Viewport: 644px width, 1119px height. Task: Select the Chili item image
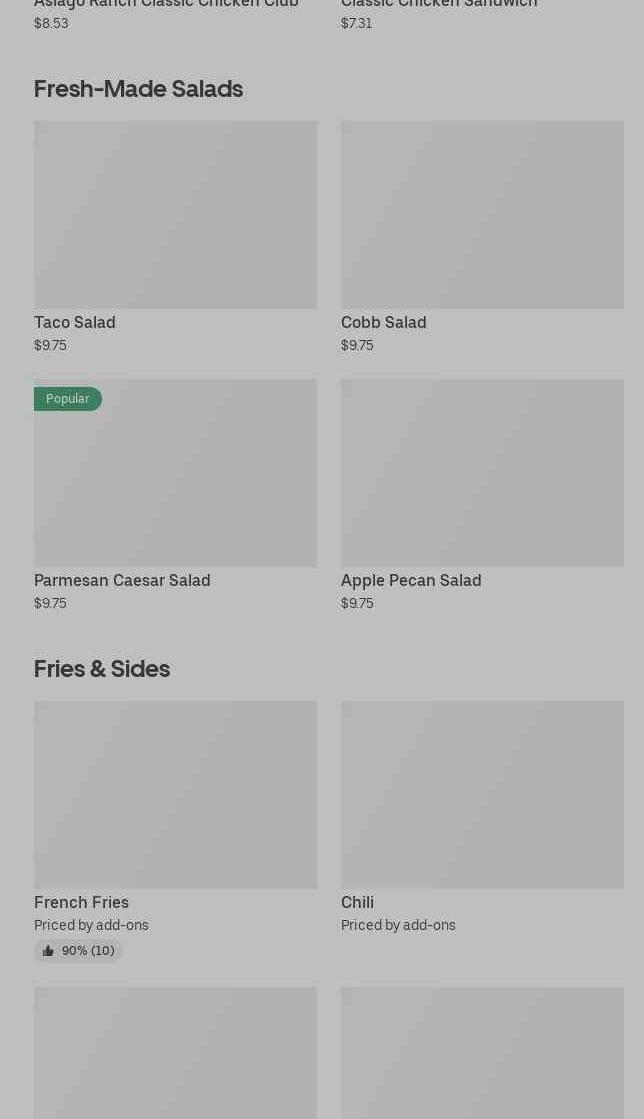[x=482, y=795]
